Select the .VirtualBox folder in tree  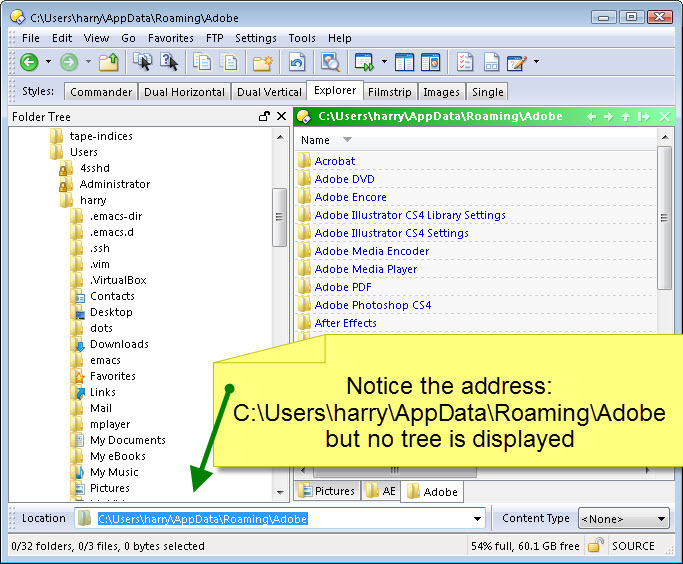point(118,280)
